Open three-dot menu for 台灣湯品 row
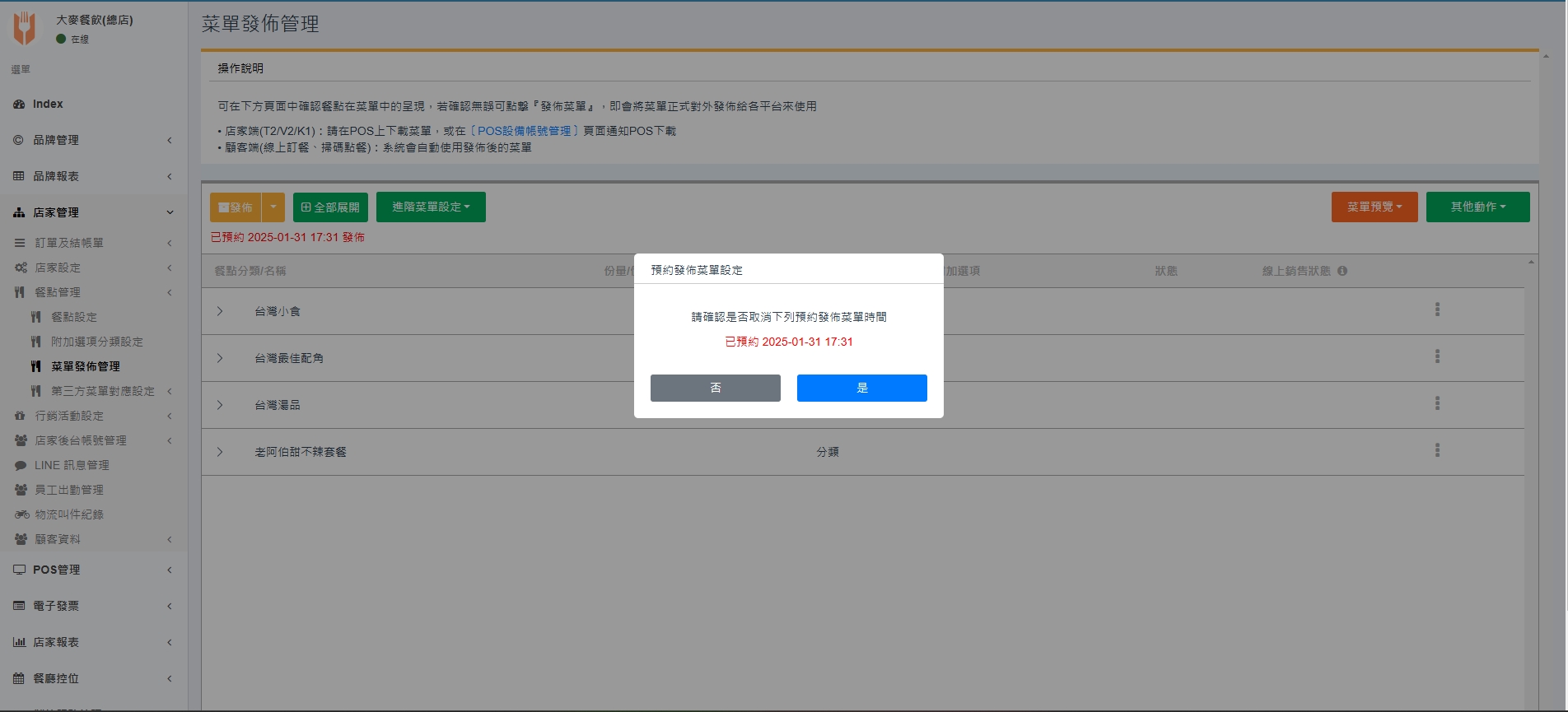This screenshot has height=712, width=1568. 1437,403
